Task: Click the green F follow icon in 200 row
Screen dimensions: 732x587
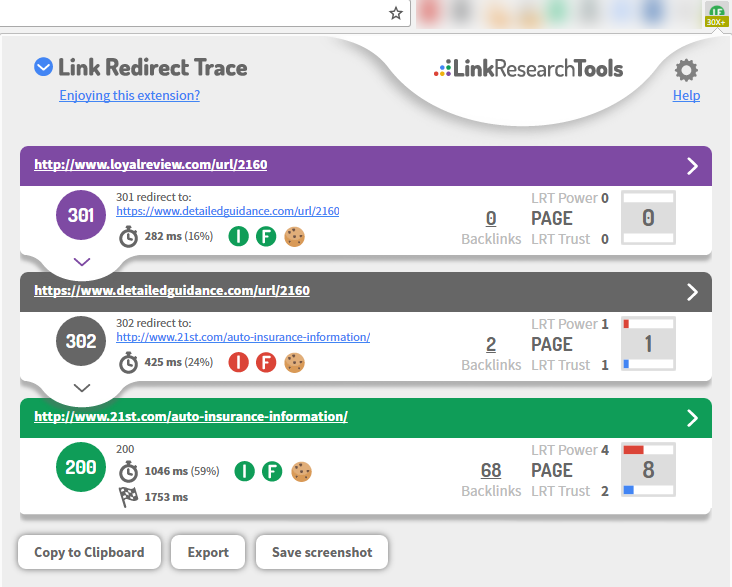Action: pos(272,471)
